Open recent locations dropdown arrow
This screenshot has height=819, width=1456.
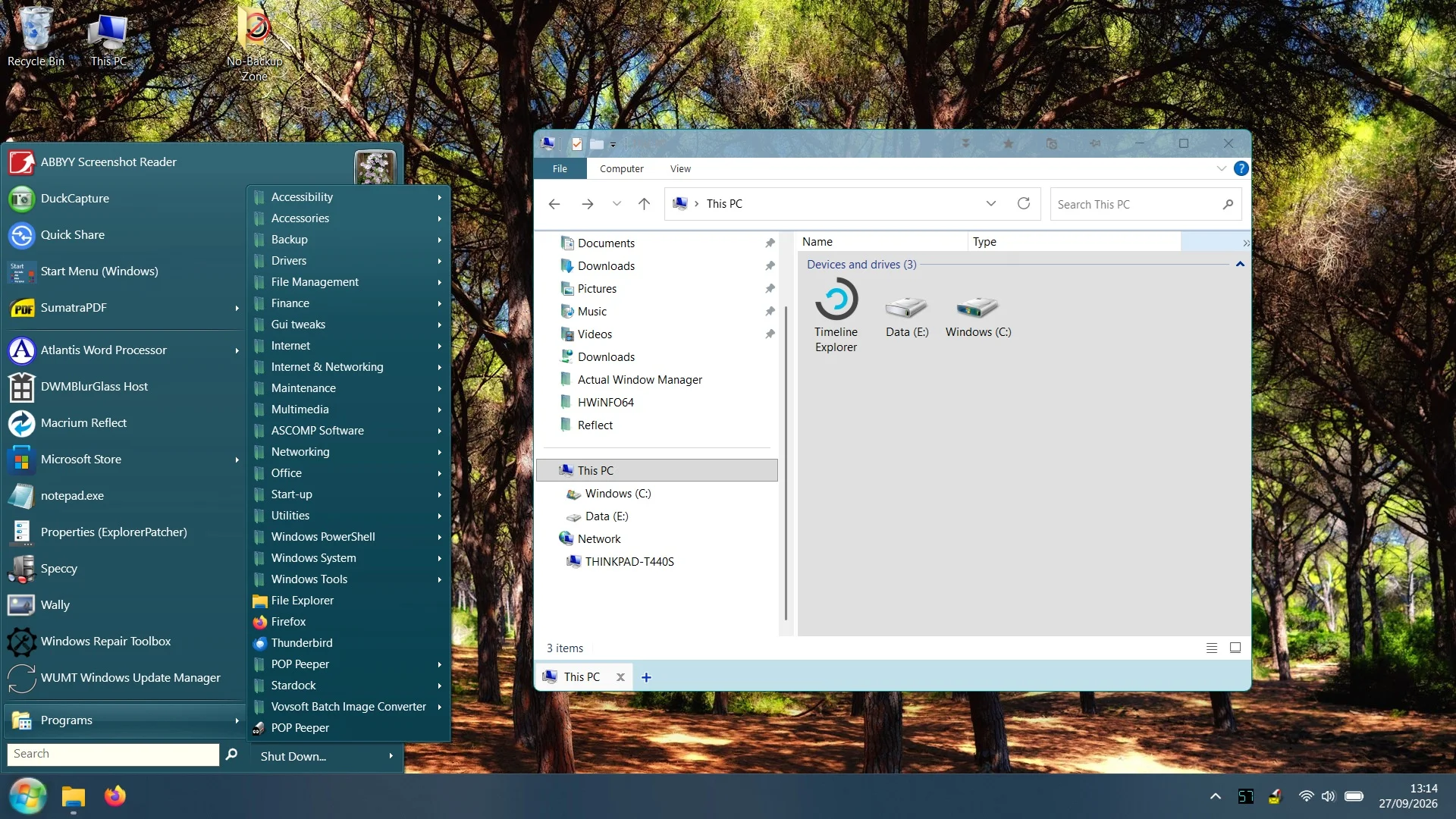pyautogui.click(x=617, y=203)
